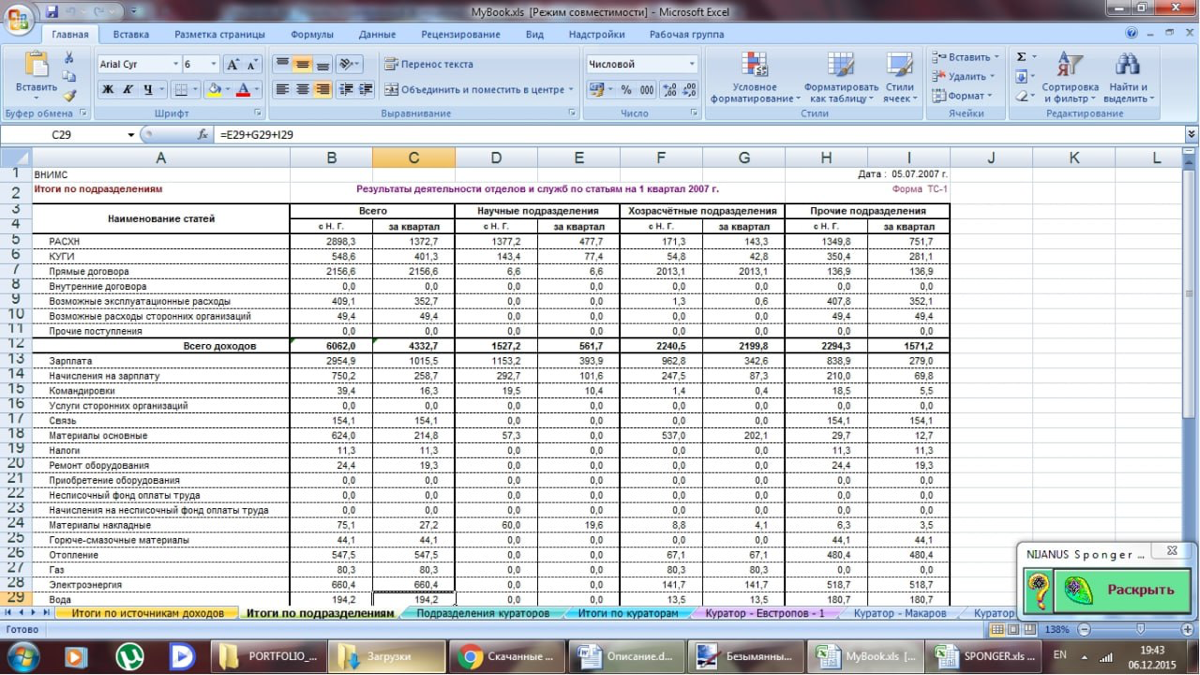Apply the accounting currency format icon
Screen dimensions: 1200x675
[599, 90]
